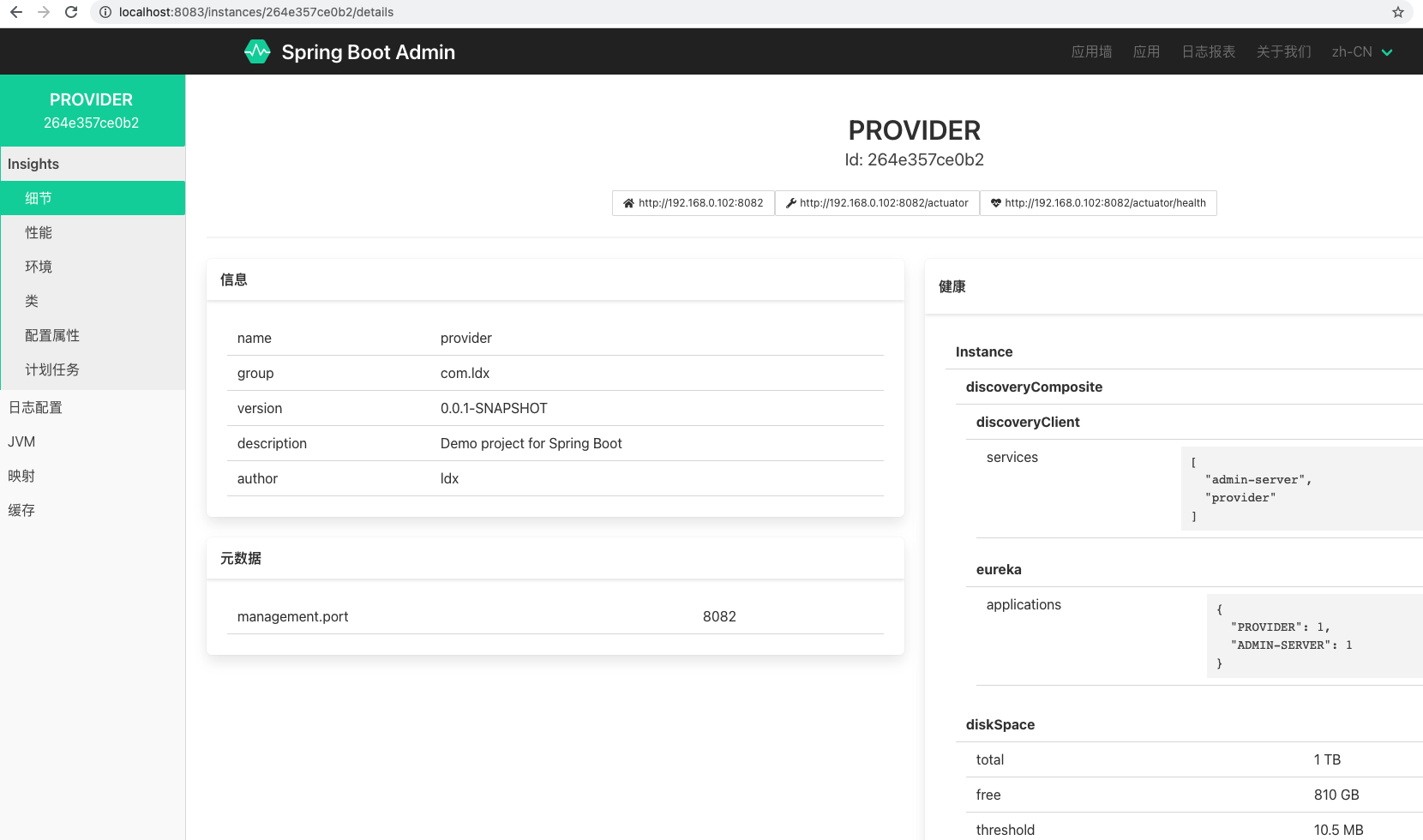Open the 缓存 sidebar section
Viewport: 1423px width, 840px height.
tap(93, 510)
